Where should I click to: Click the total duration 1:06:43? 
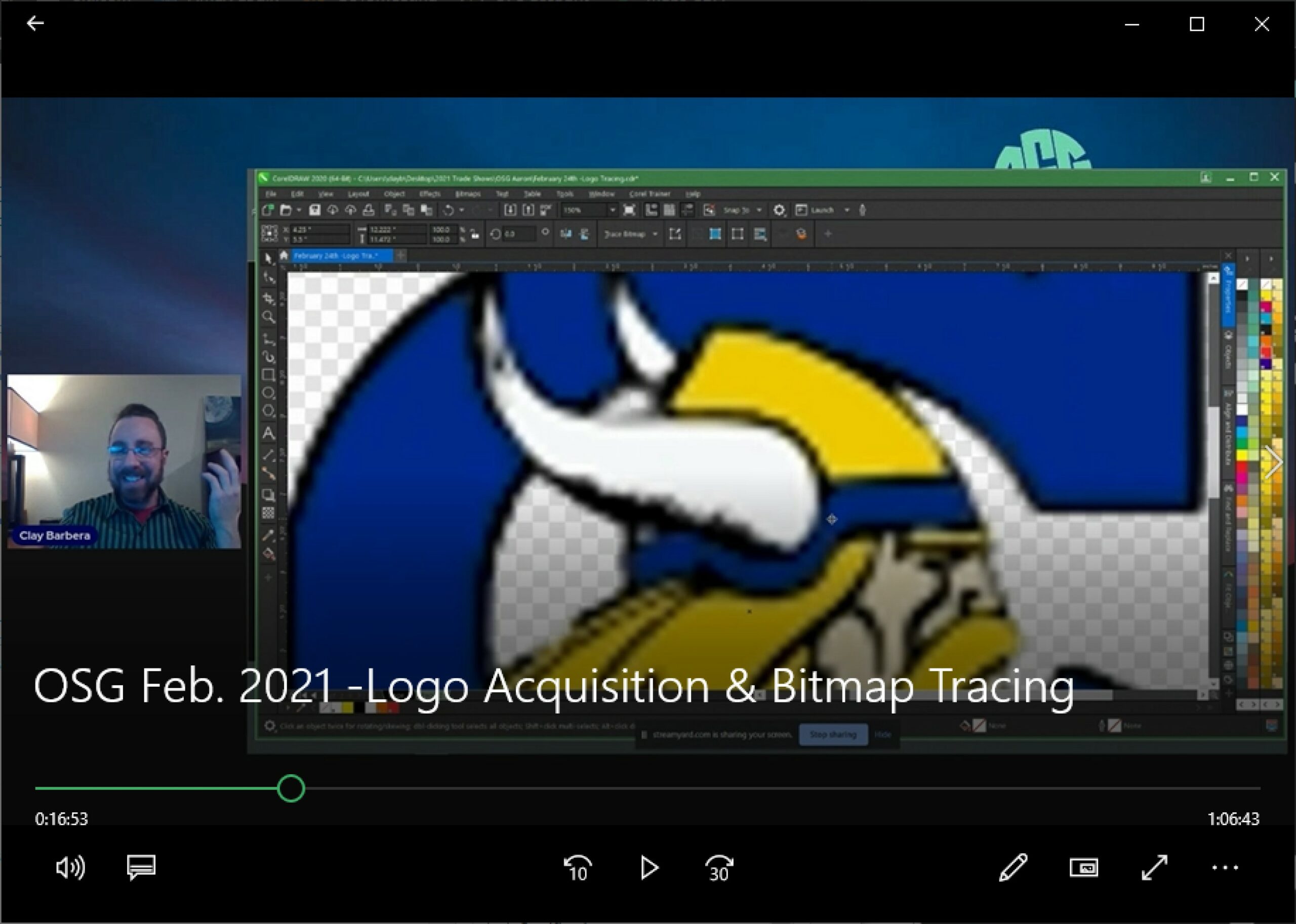click(1233, 819)
